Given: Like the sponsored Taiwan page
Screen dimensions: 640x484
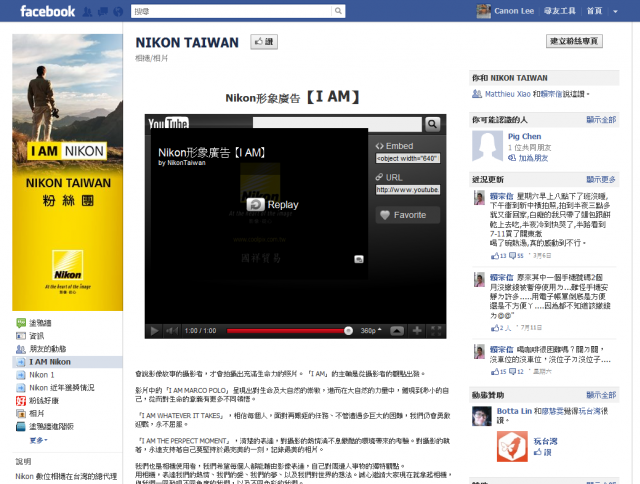Looking at the screenshot, I should point(542,452).
